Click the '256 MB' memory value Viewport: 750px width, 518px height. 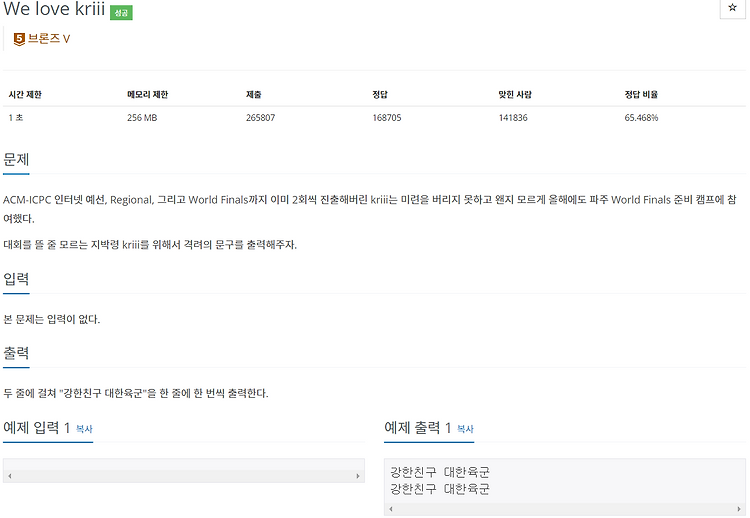point(142,118)
